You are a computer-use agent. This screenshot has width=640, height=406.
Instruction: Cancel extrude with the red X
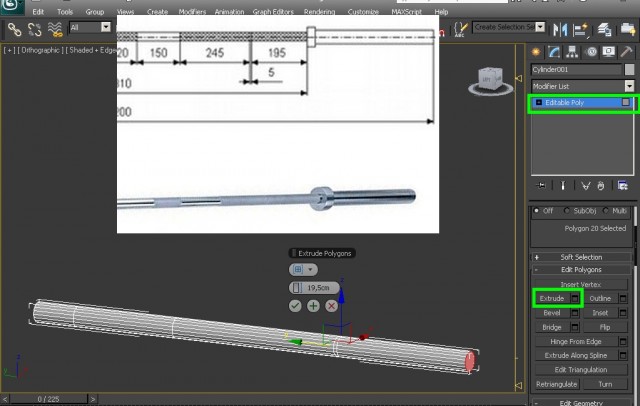point(331,306)
